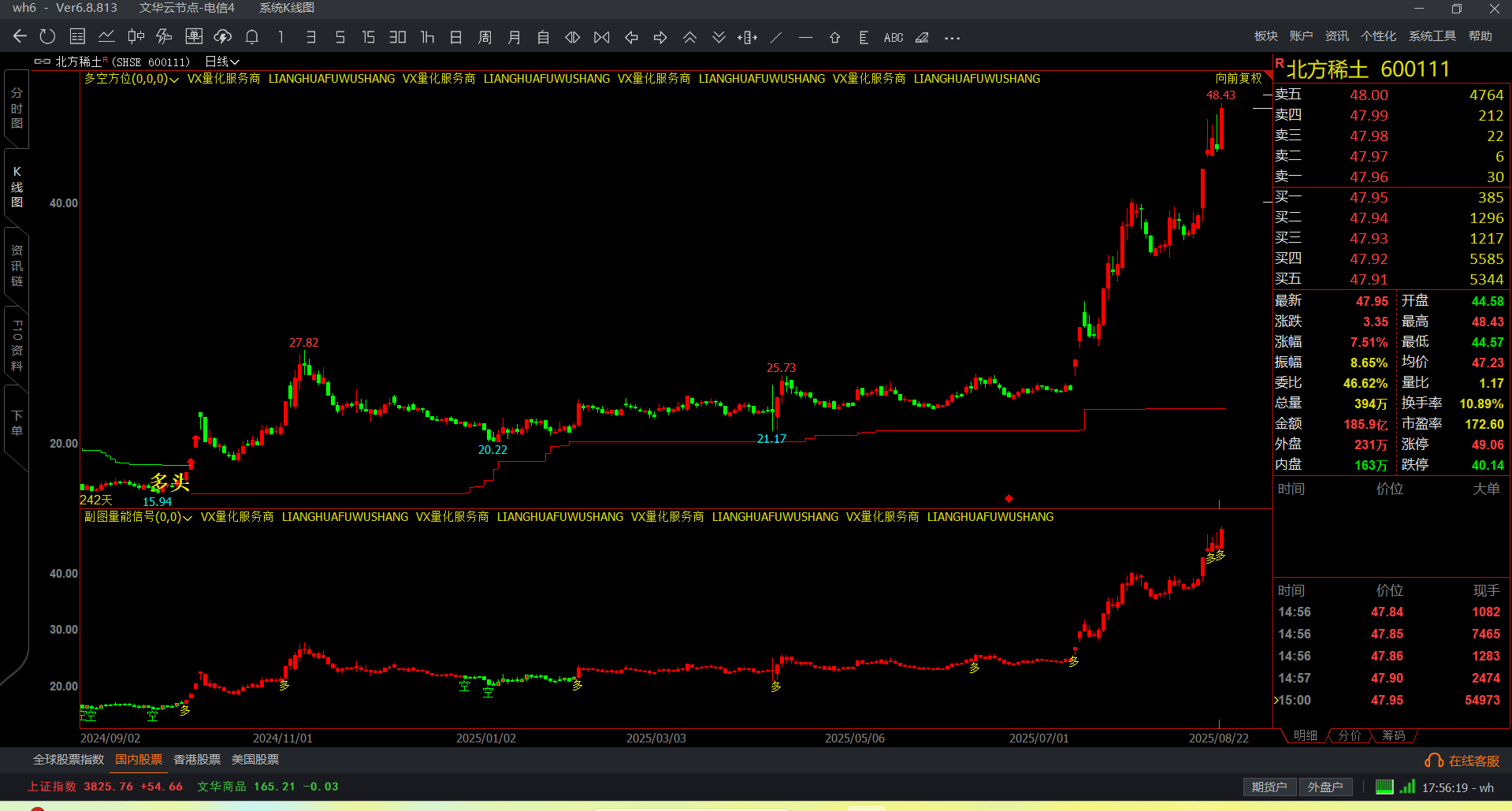Screen dimensions: 1512x811
Task: Select the ABC text annotation tool
Action: [x=893, y=37]
